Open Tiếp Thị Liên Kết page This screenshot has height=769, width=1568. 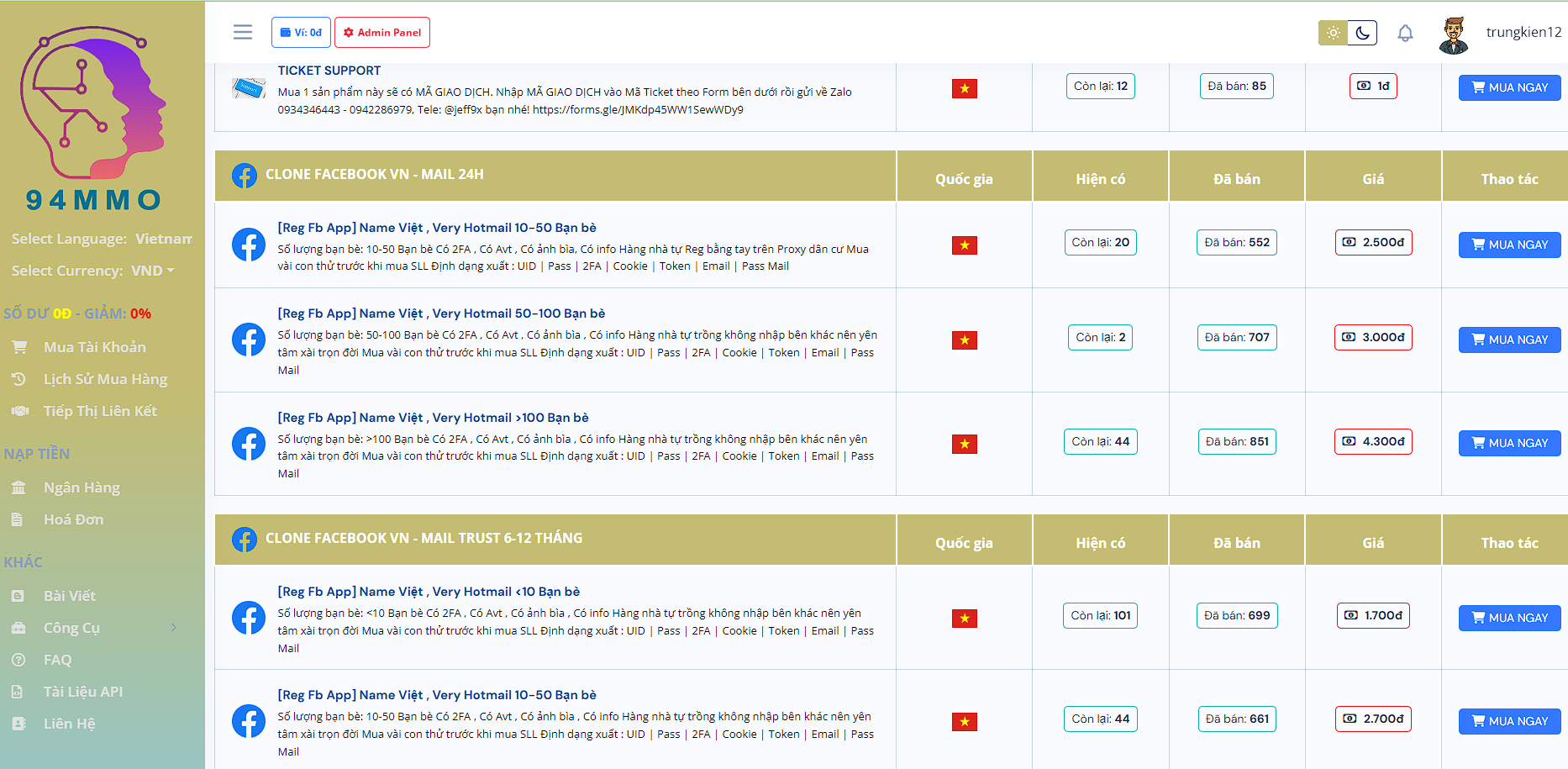tap(101, 411)
